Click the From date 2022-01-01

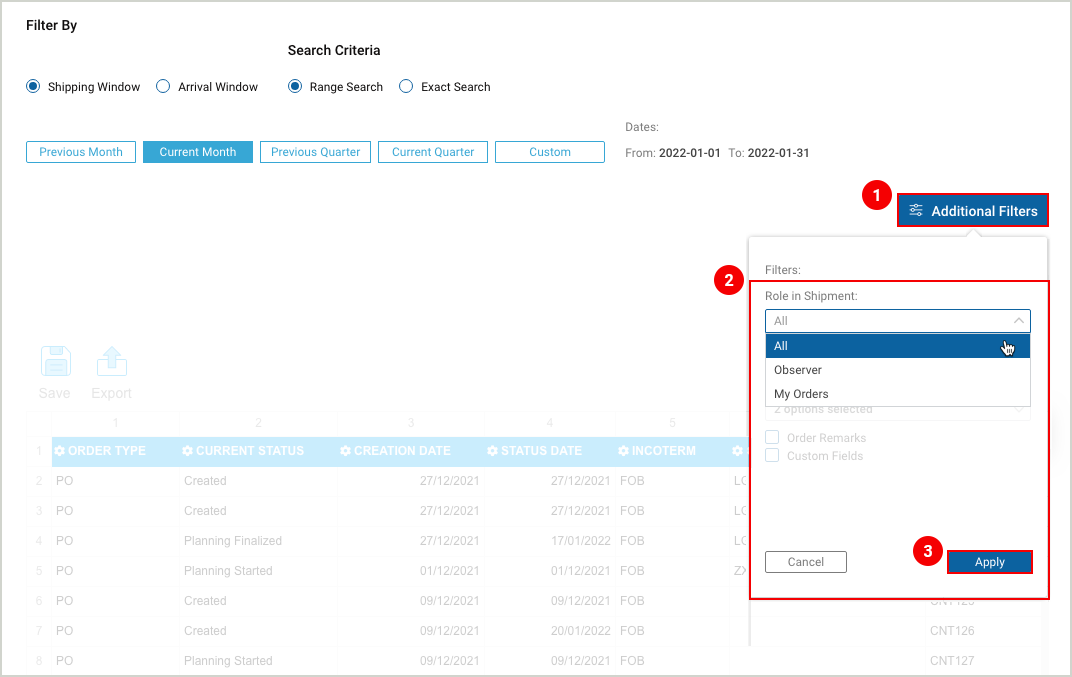[x=689, y=153]
